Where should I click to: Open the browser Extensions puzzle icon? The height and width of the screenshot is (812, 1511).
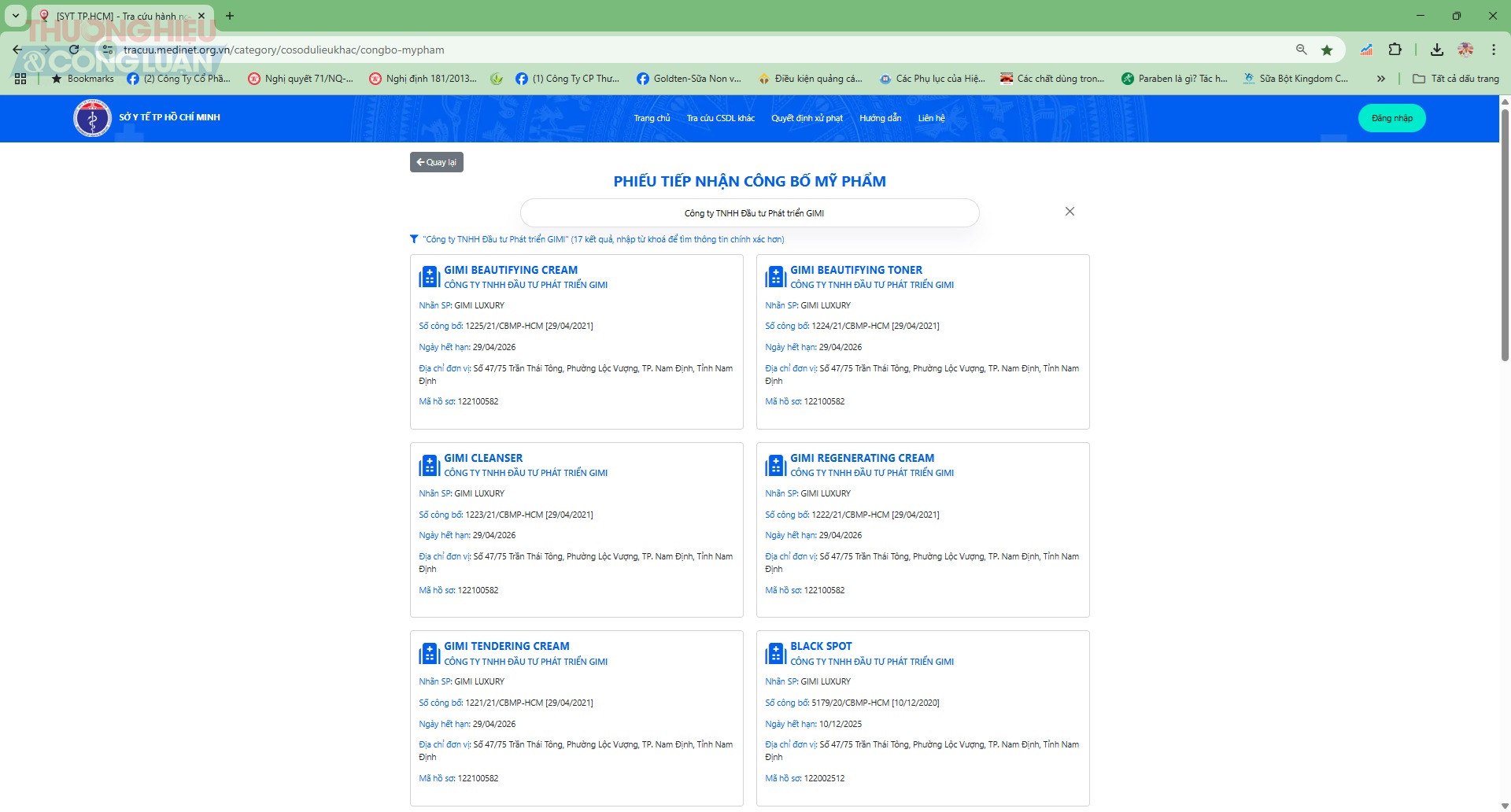coord(1395,50)
